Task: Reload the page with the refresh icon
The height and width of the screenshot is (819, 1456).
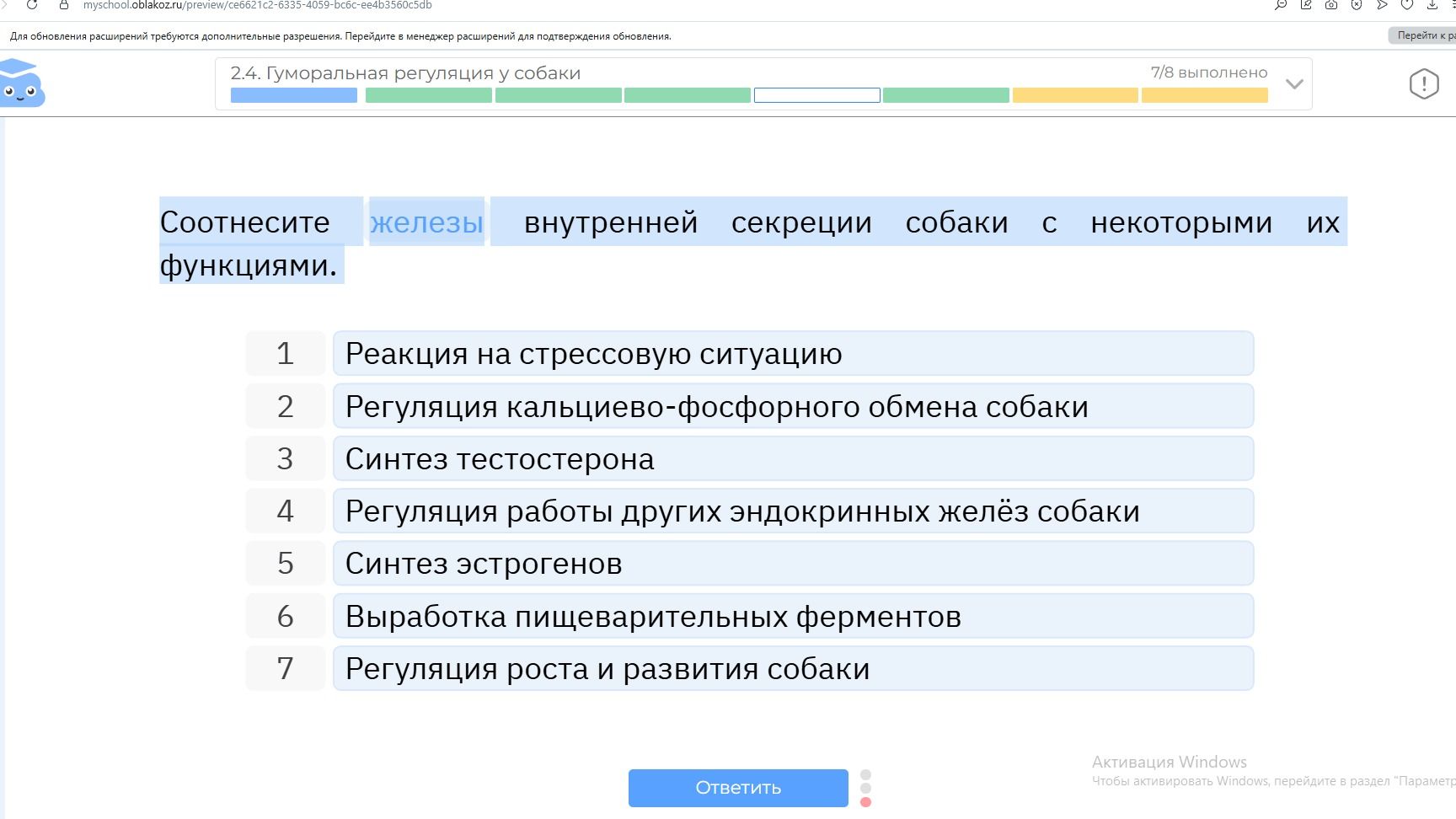Action: pyautogui.click(x=32, y=5)
